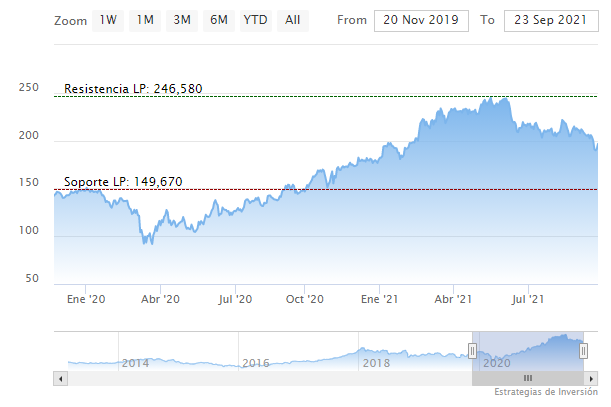This screenshot has width=611, height=407.
Task: Click the From date field
Action: tap(420, 20)
